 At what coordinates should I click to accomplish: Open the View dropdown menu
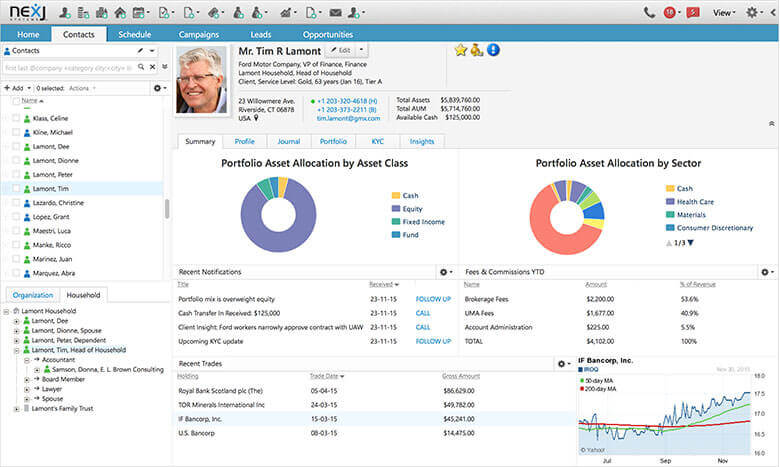(723, 13)
